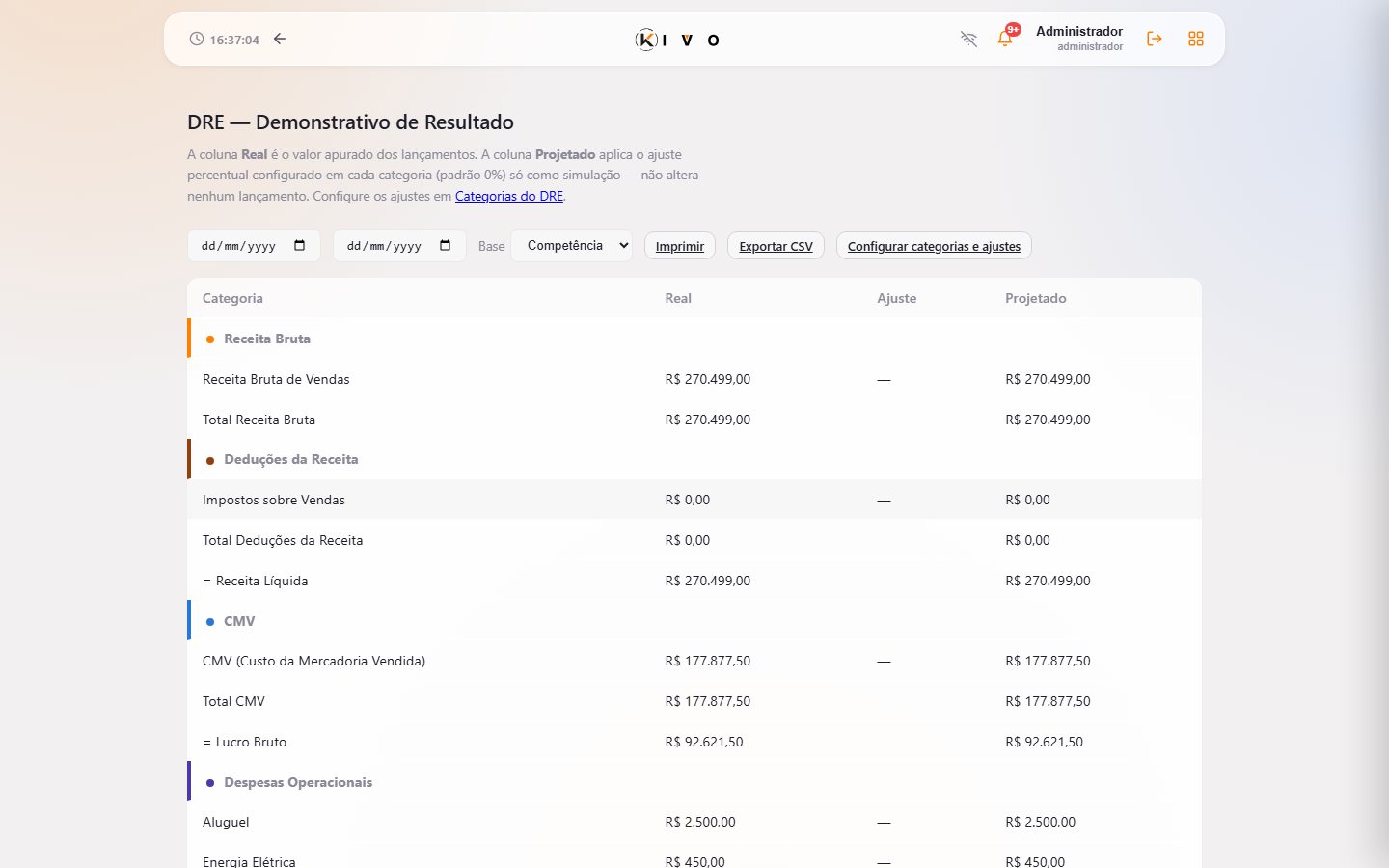Open calendar picker on first date field
1389x868 pixels.
(300, 246)
